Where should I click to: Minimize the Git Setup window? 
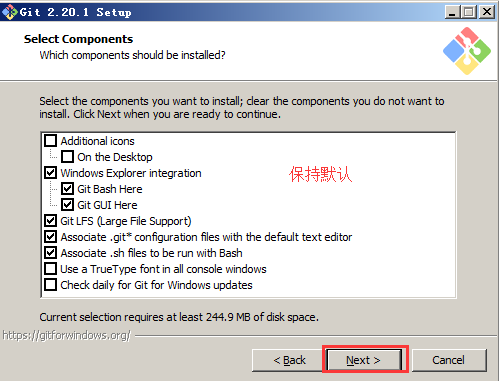pyautogui.click(x=452, y=12)
